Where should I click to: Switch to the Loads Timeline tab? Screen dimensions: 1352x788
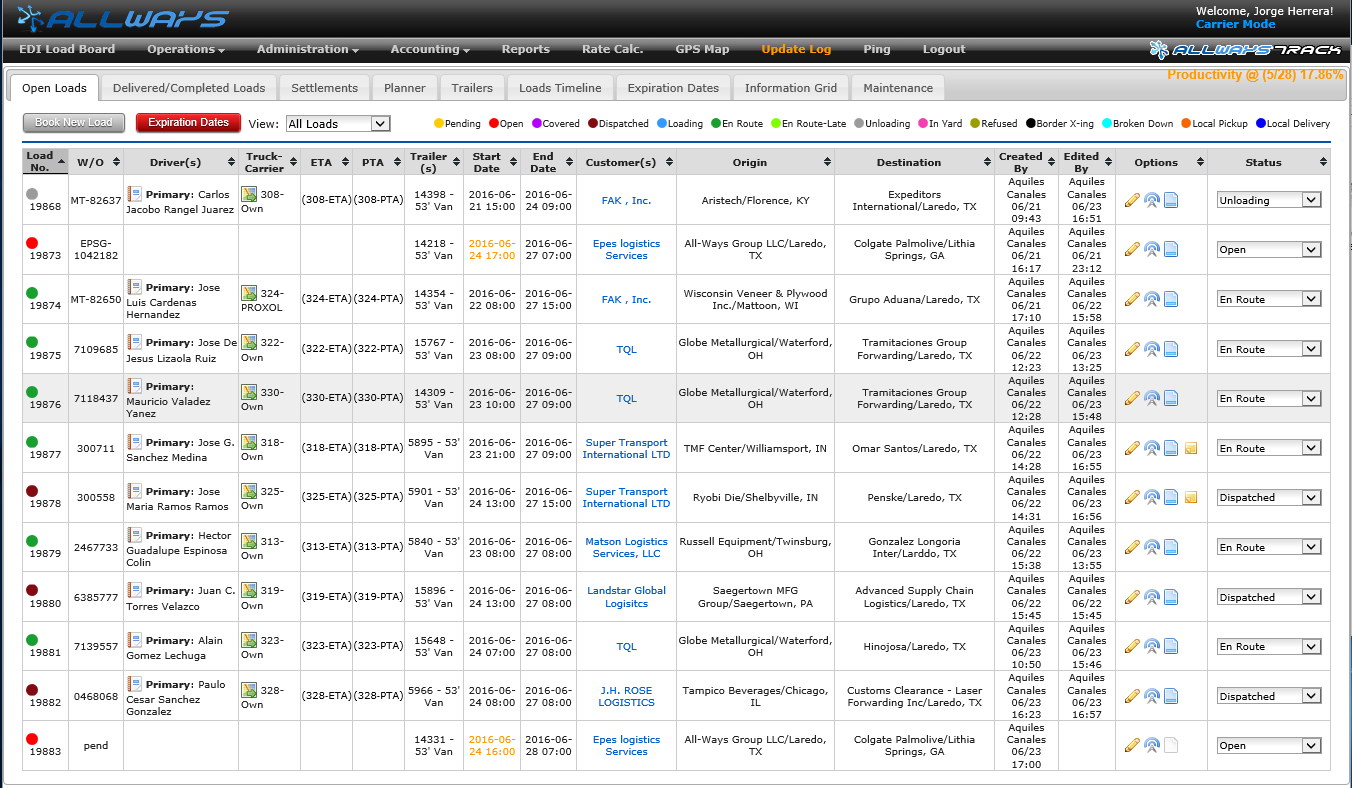pyautogui.click(x=560, y=88)
